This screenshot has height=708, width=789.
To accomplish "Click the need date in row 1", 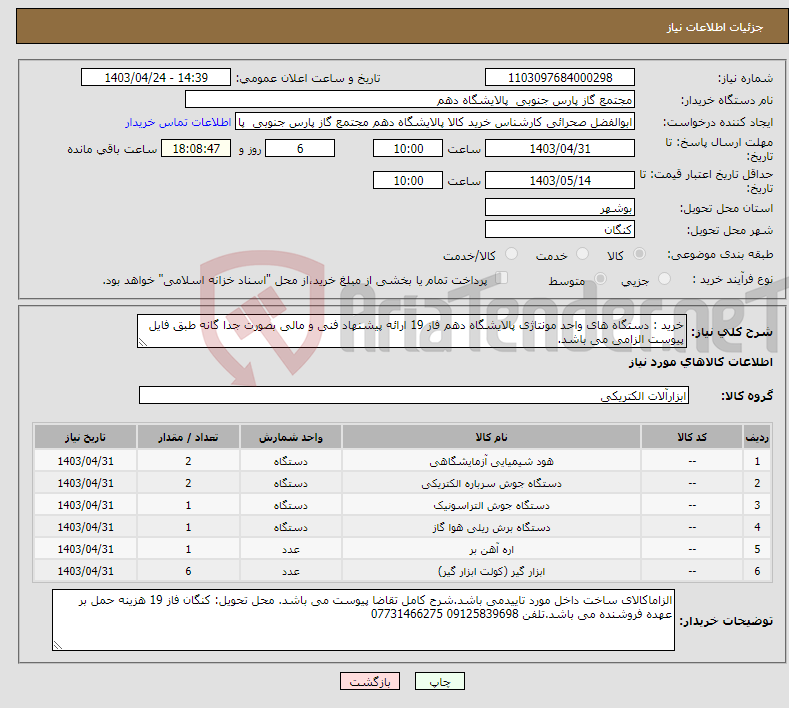I will (x=86, y=461).
